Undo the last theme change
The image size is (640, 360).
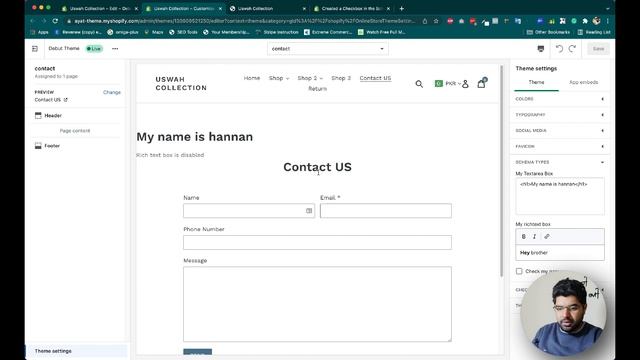(x=559, y=49)
